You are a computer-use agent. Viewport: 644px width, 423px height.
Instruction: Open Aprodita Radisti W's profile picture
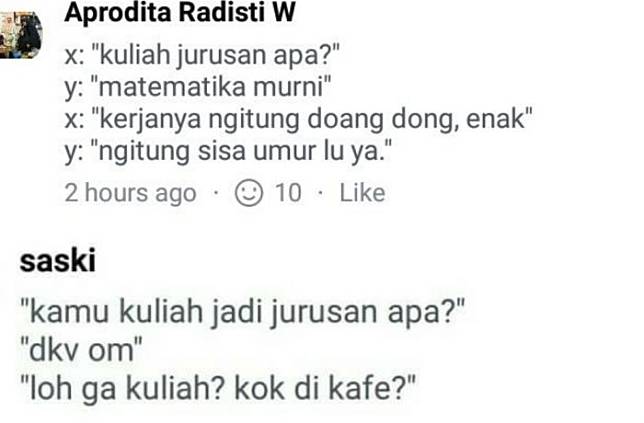tap(21, 34)
